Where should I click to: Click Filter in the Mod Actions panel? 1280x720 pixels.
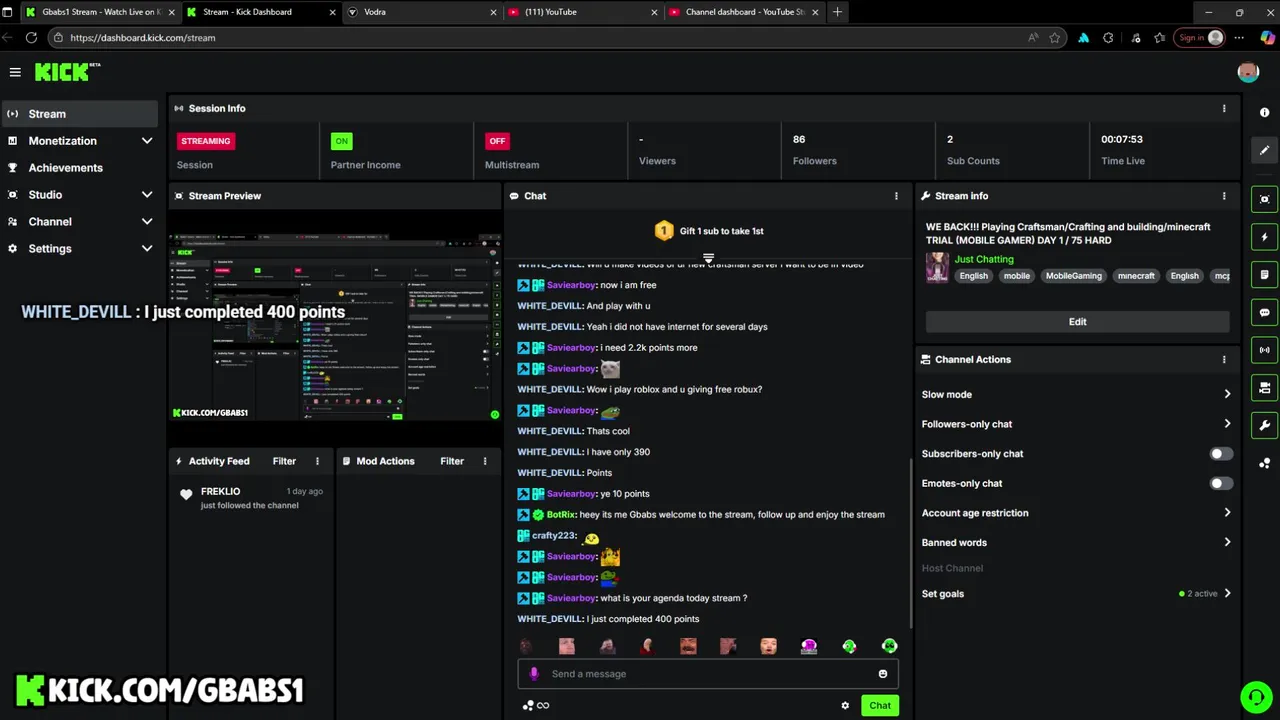pyautogui.click(x=452, y=461)
